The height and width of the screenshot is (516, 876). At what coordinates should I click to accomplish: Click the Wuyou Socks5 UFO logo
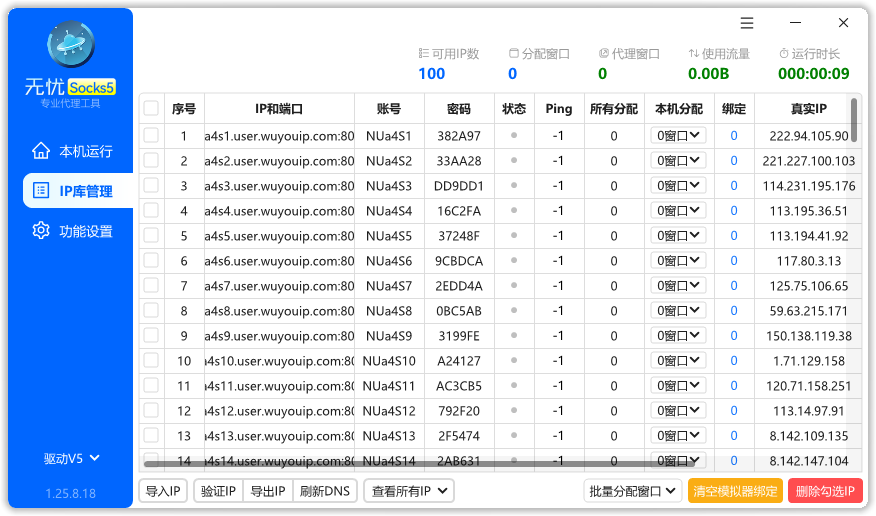[x=70, y=44]
